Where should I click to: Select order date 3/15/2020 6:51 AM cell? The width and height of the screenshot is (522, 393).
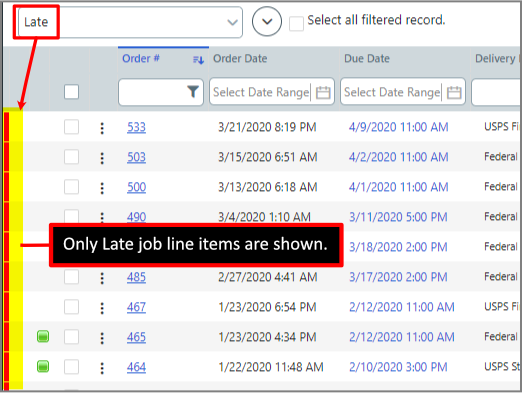pyautogui.click(x=267, y=157)
